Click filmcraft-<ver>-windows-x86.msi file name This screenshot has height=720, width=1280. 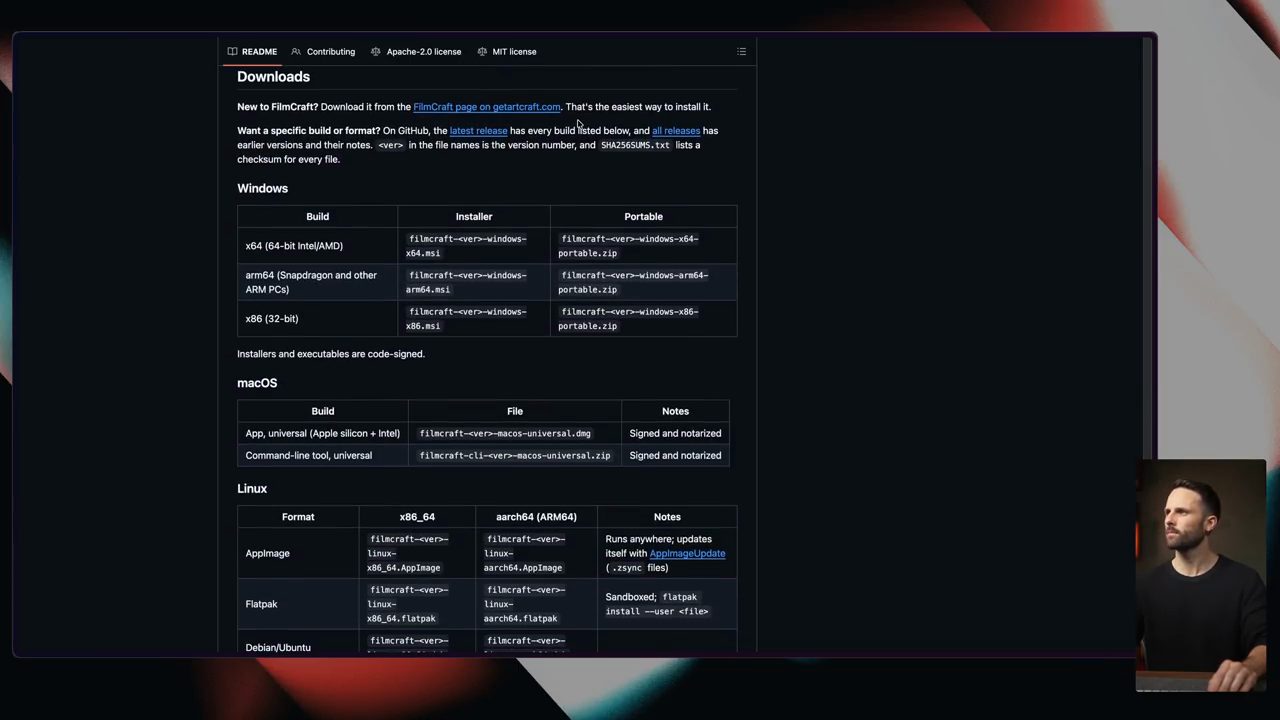pos(466,319)
